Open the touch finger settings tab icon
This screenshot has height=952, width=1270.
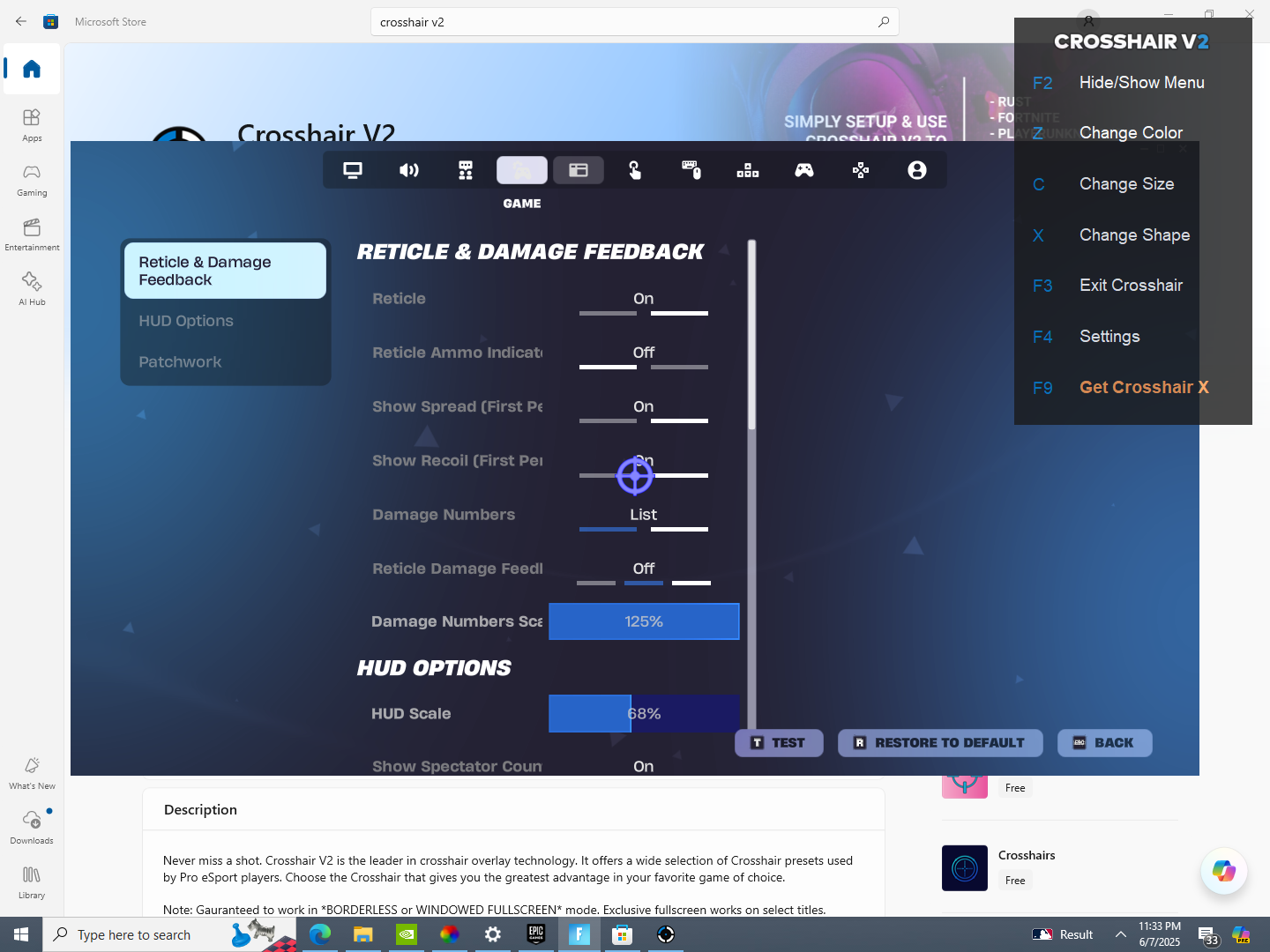coord(635,170)
